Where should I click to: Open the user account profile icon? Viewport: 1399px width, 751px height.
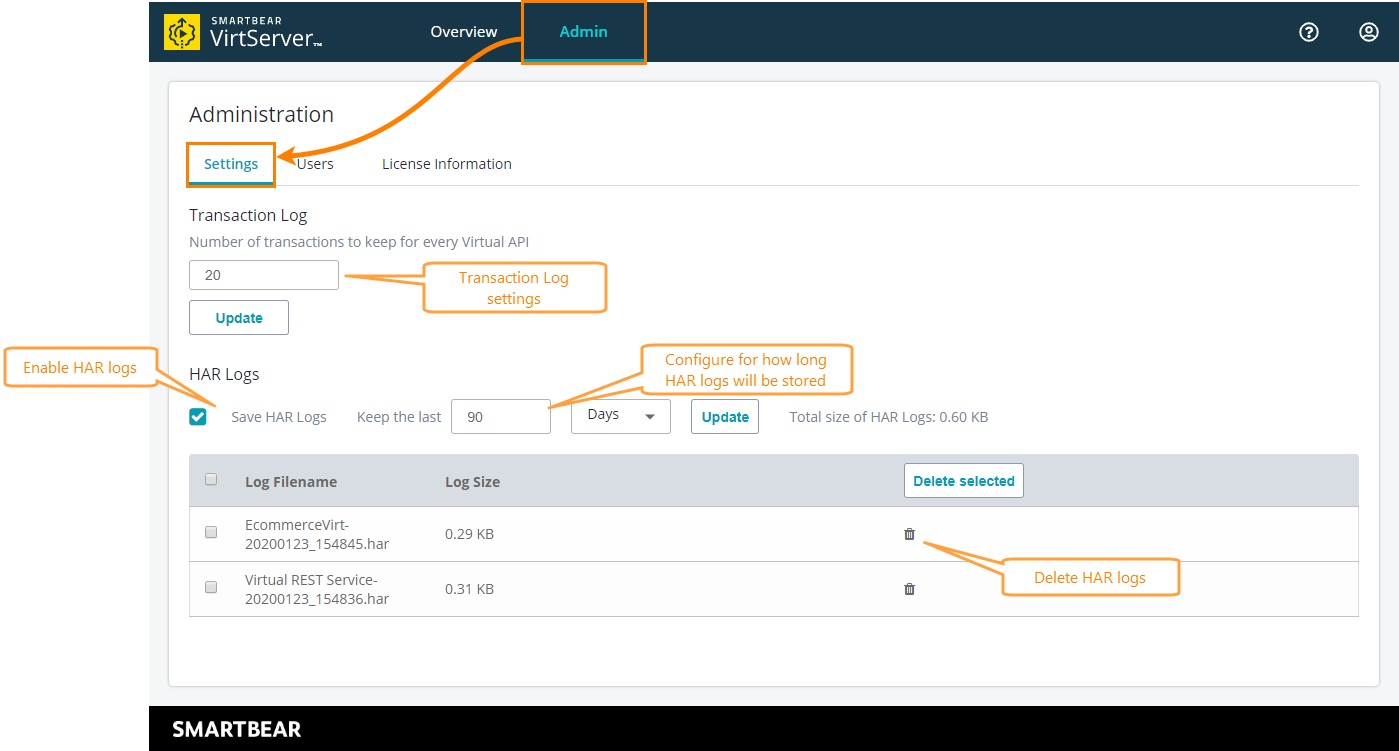click(x=1369, y=32)
